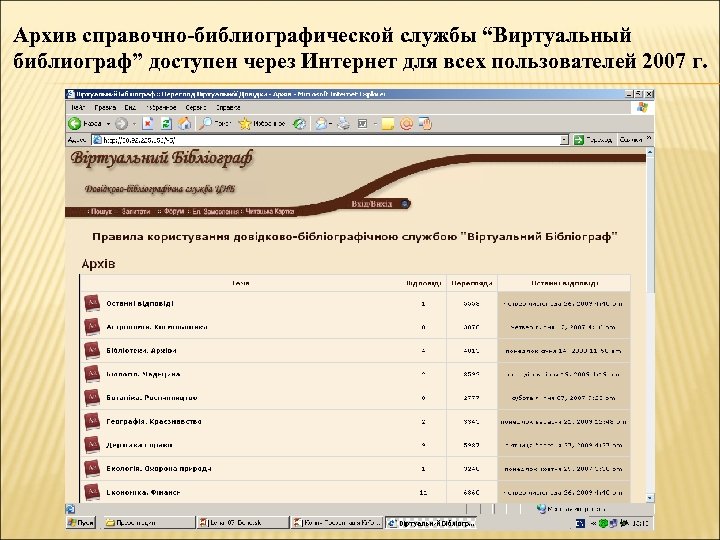Image resolution: width=720 pixels, height=540 pixels.
Task: Click inside the address bar URL field
Action: 326,140
